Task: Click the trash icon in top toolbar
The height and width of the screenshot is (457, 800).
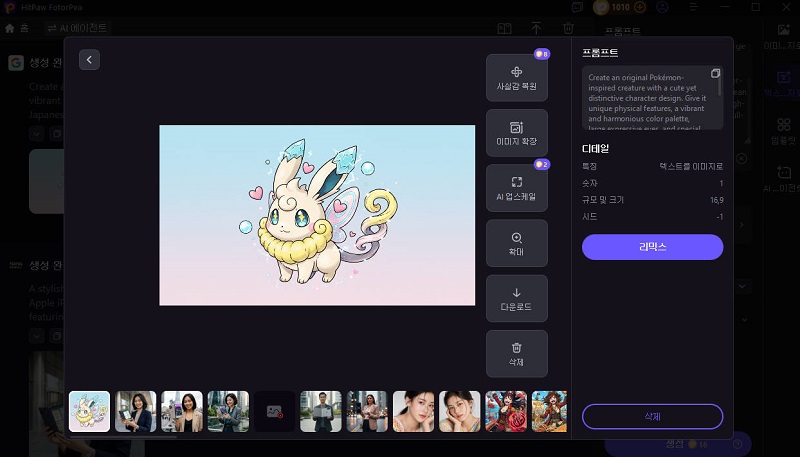Action: point(568,28)
